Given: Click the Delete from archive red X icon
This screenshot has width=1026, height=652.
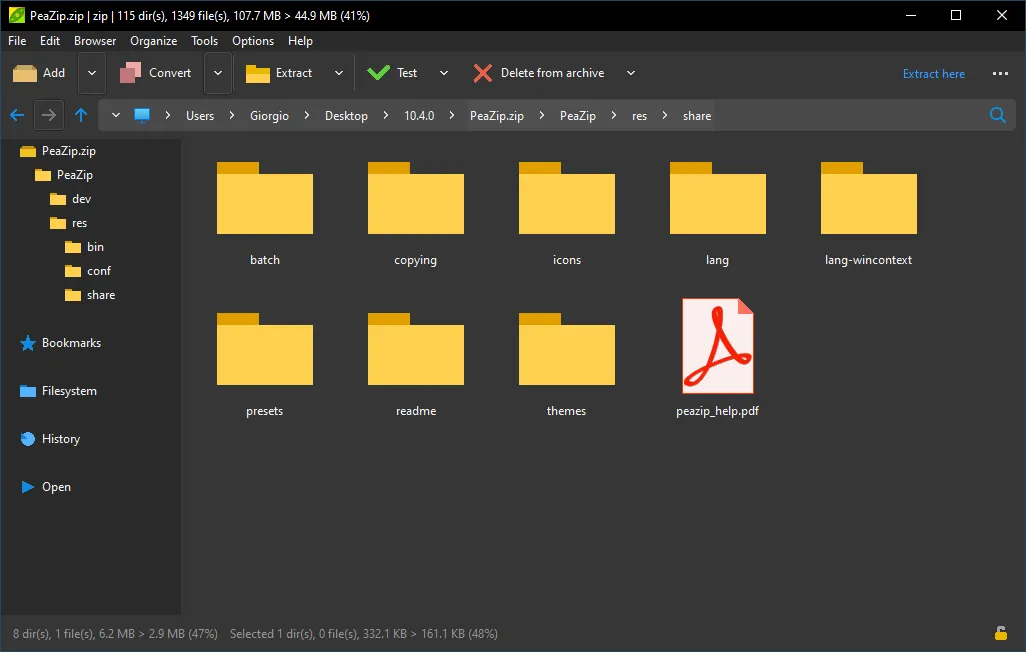Looking at the screenshot, I should click(482, 72).
